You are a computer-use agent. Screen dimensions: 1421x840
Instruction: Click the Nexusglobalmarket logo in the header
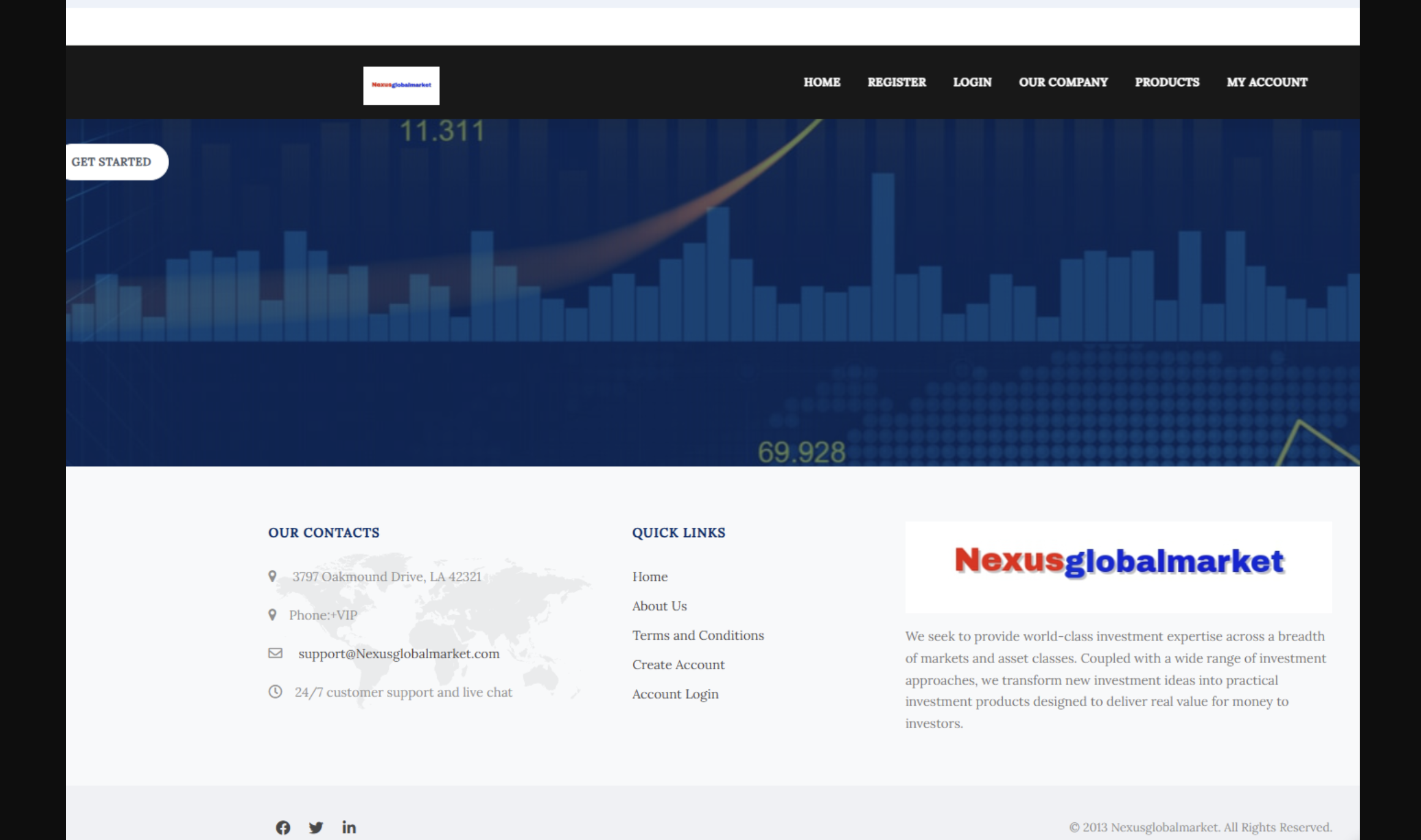coord(401,84)
